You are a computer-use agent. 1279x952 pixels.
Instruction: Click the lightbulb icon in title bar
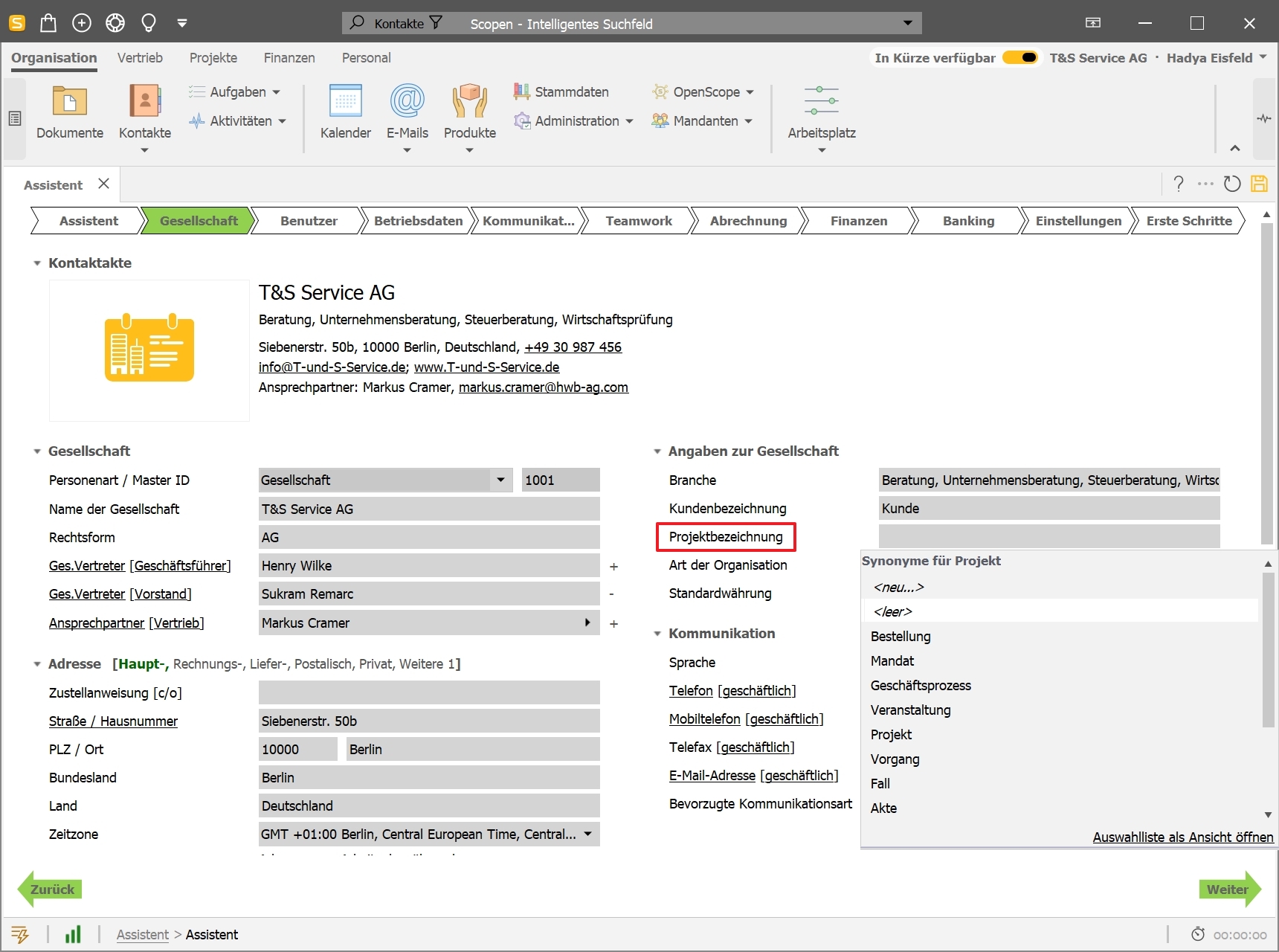click(149, 23)
